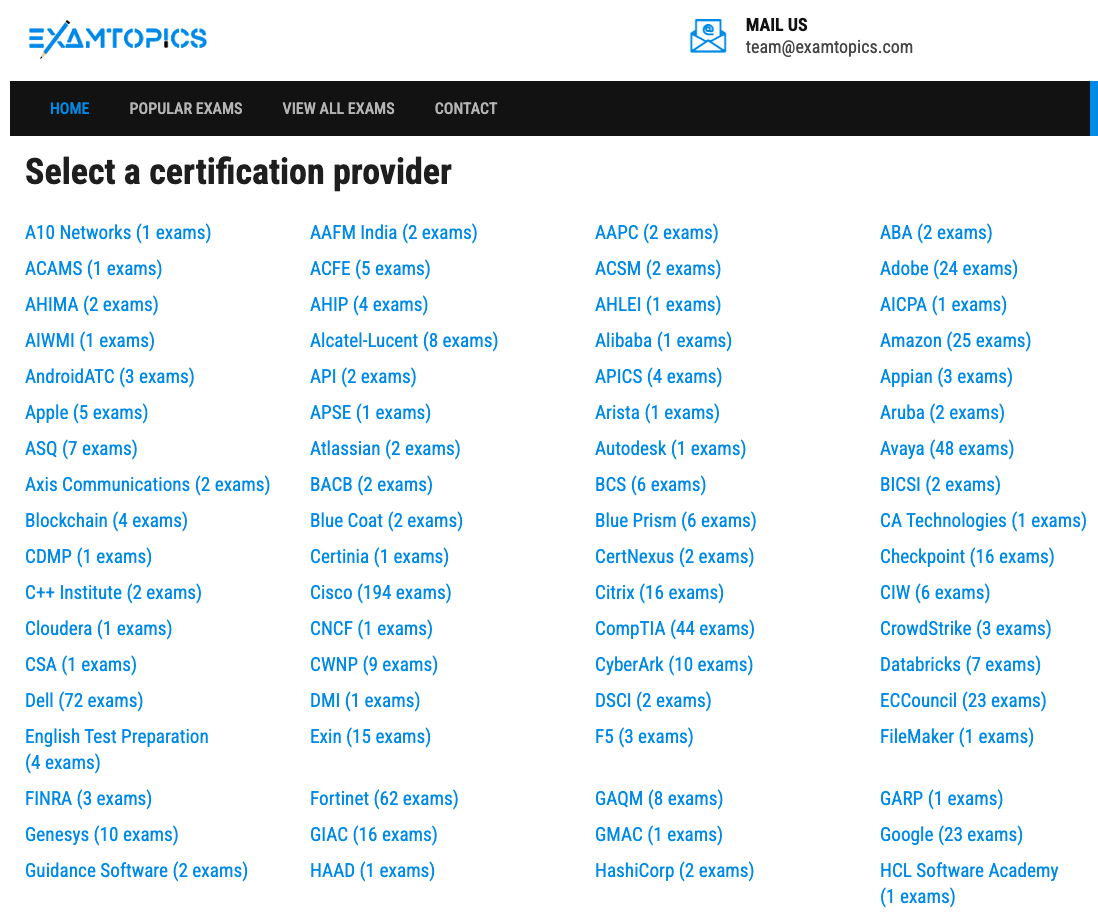Click the mail envelope icon
This screenshot has height=914, width=1098.
[708, 36]
